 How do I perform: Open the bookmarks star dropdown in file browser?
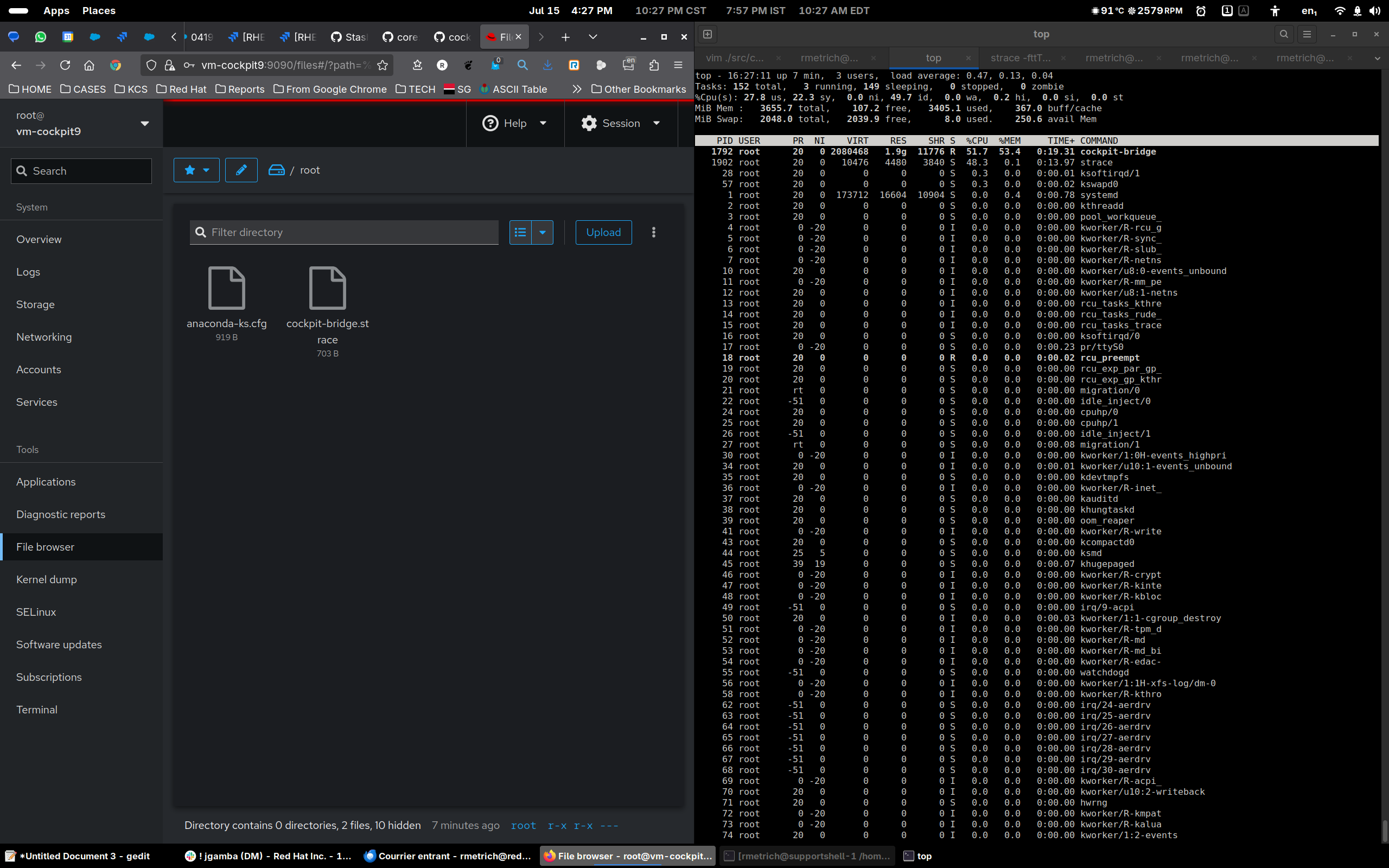pos(196,170)
